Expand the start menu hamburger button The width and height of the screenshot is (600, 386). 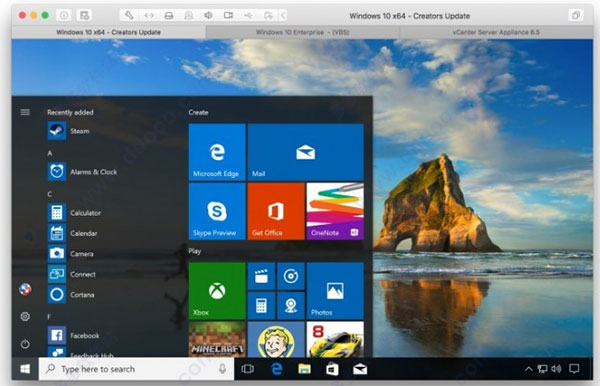click(25, 112)
